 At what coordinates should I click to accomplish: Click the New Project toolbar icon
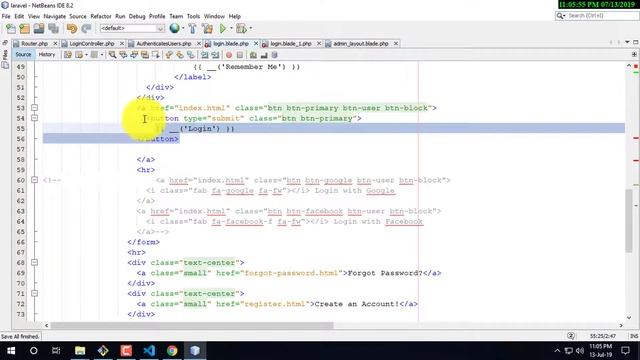click(x=24, y=28)
